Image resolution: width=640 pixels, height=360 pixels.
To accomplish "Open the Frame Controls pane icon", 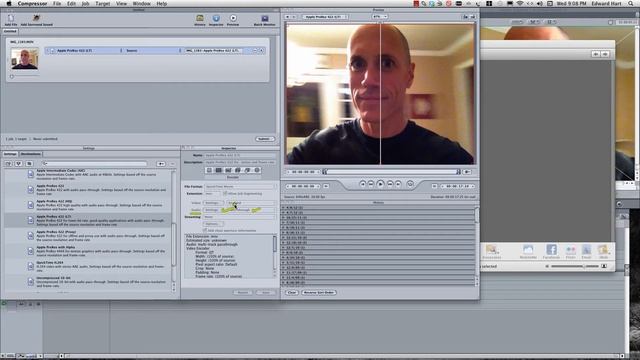I will click(x=228, y=170).
